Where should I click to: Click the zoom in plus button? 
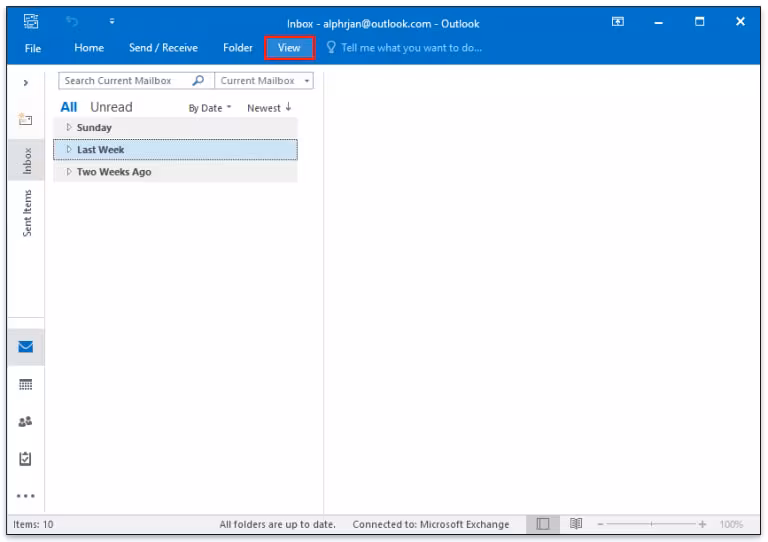point(702,524)
